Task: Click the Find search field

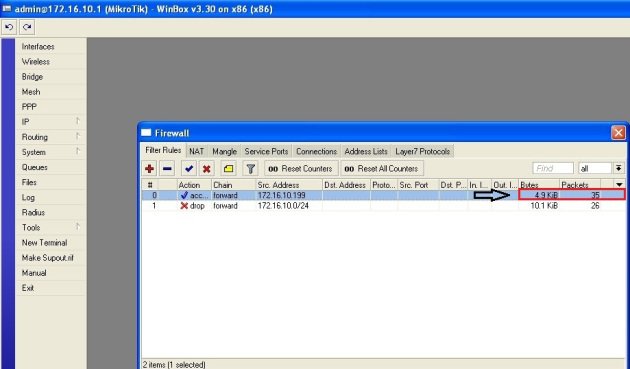Action: point(553,168)
